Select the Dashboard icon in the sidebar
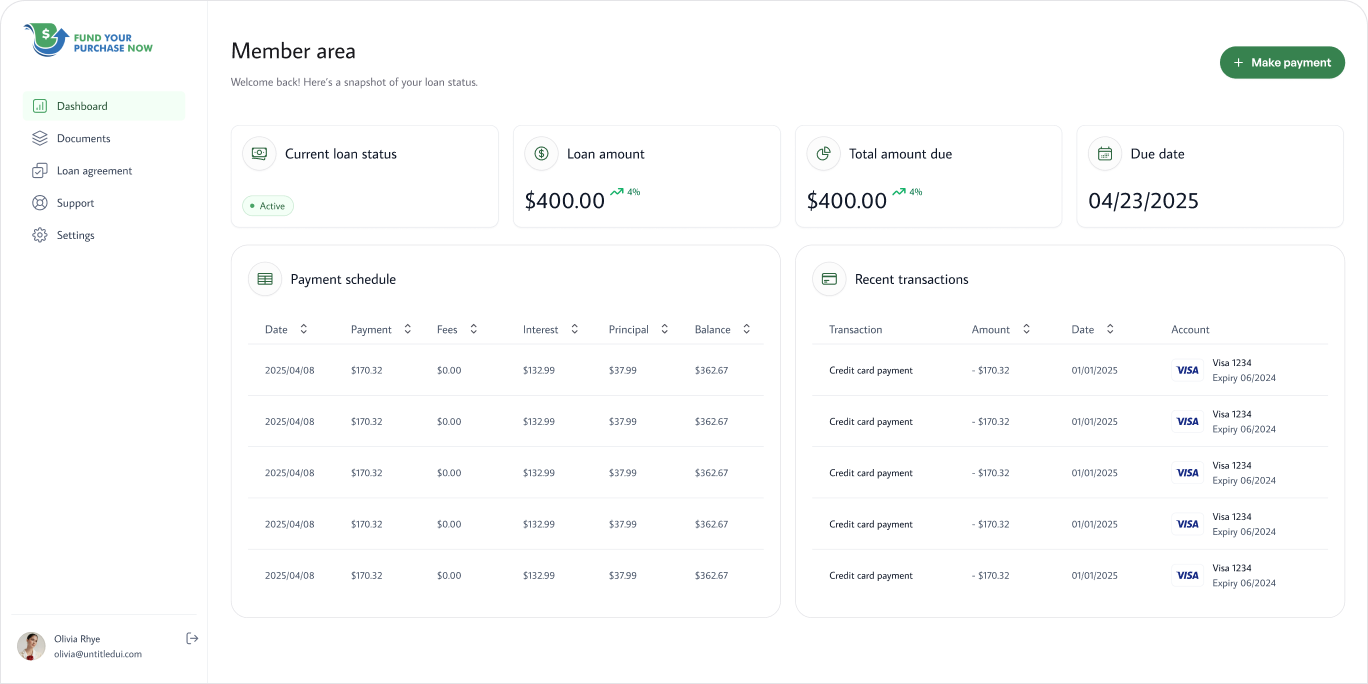The image size is (1368, 684). [40, 105]
